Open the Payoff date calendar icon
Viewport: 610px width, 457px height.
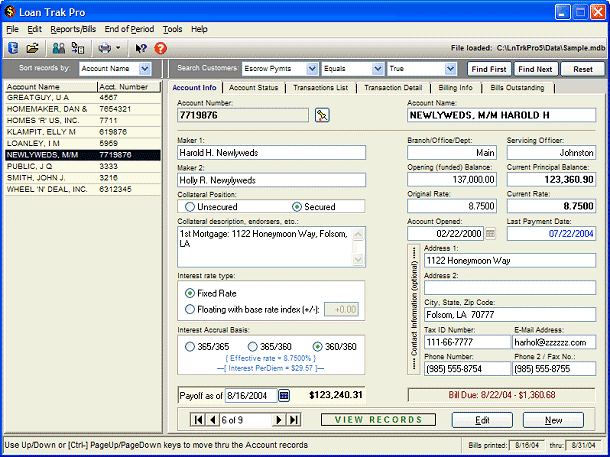[x=284, y=396]
